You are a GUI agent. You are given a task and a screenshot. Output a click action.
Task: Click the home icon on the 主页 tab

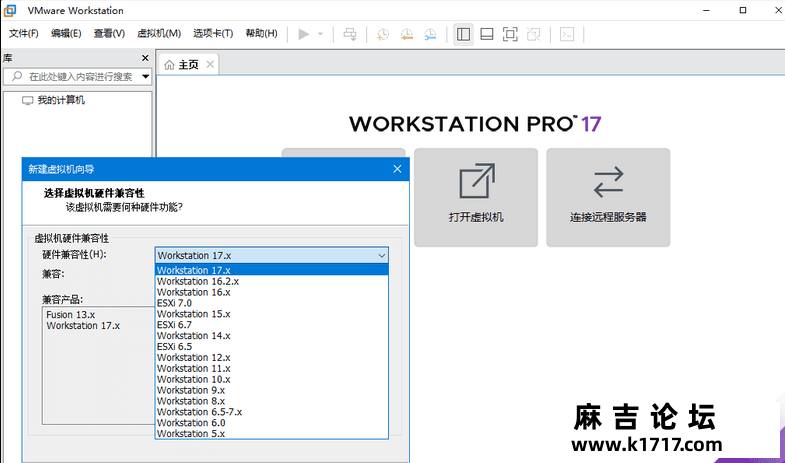click(x=169, y=65)
